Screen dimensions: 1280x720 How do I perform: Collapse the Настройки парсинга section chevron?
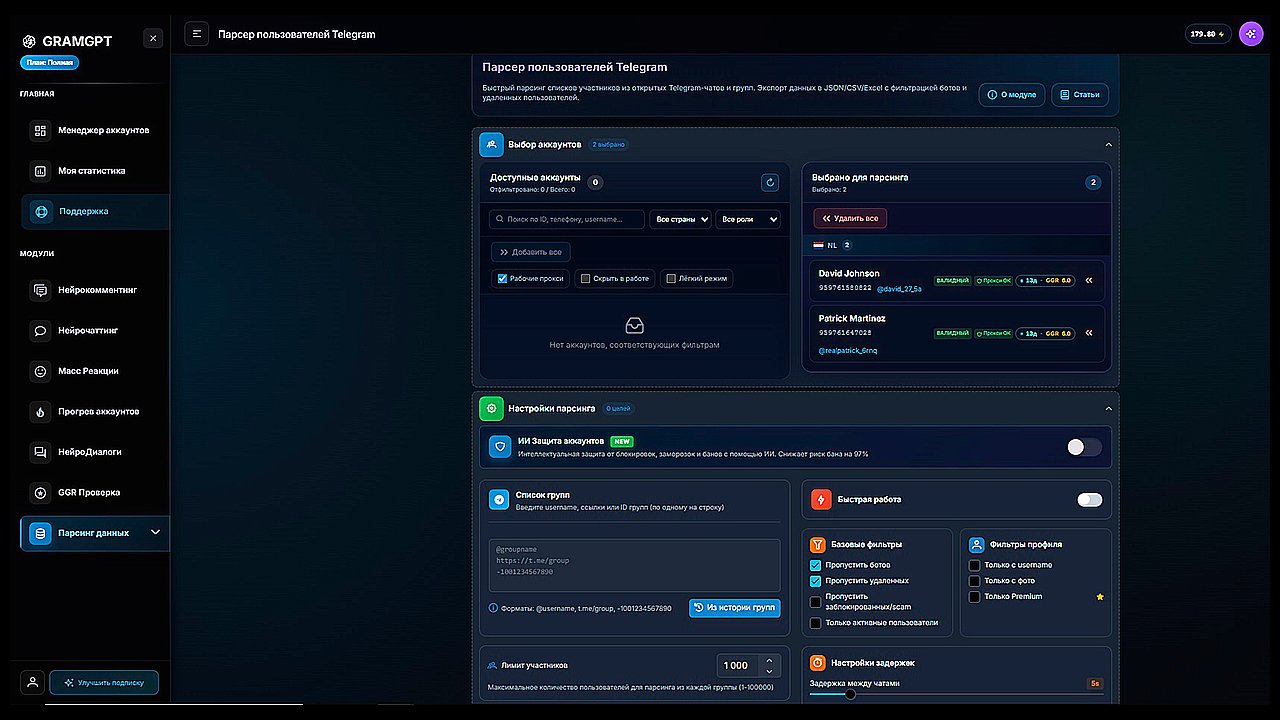click(1108, 408)
